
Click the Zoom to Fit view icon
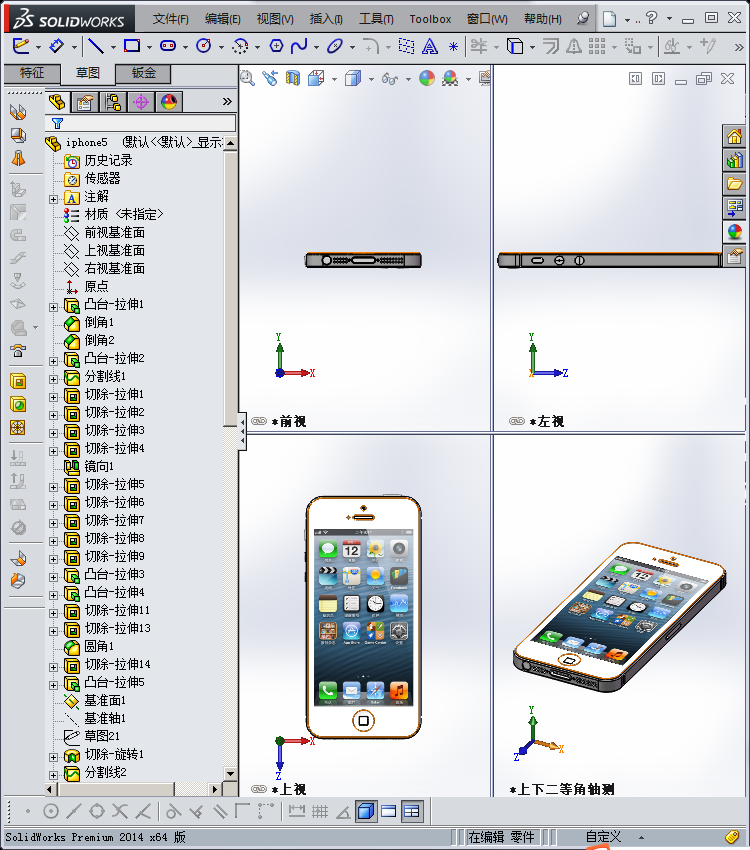(247, 79)
